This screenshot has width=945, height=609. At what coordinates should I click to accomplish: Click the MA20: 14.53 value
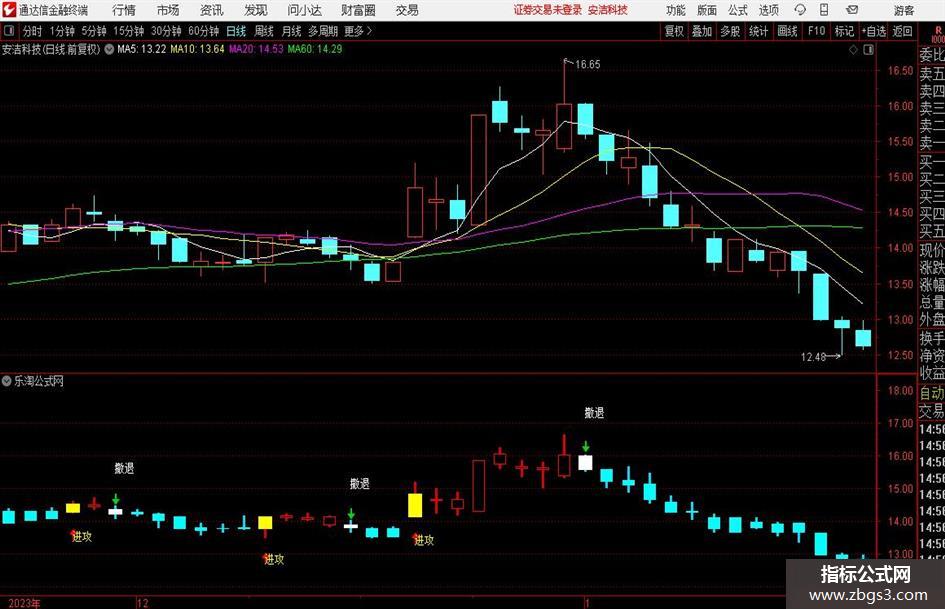[256, 49]
